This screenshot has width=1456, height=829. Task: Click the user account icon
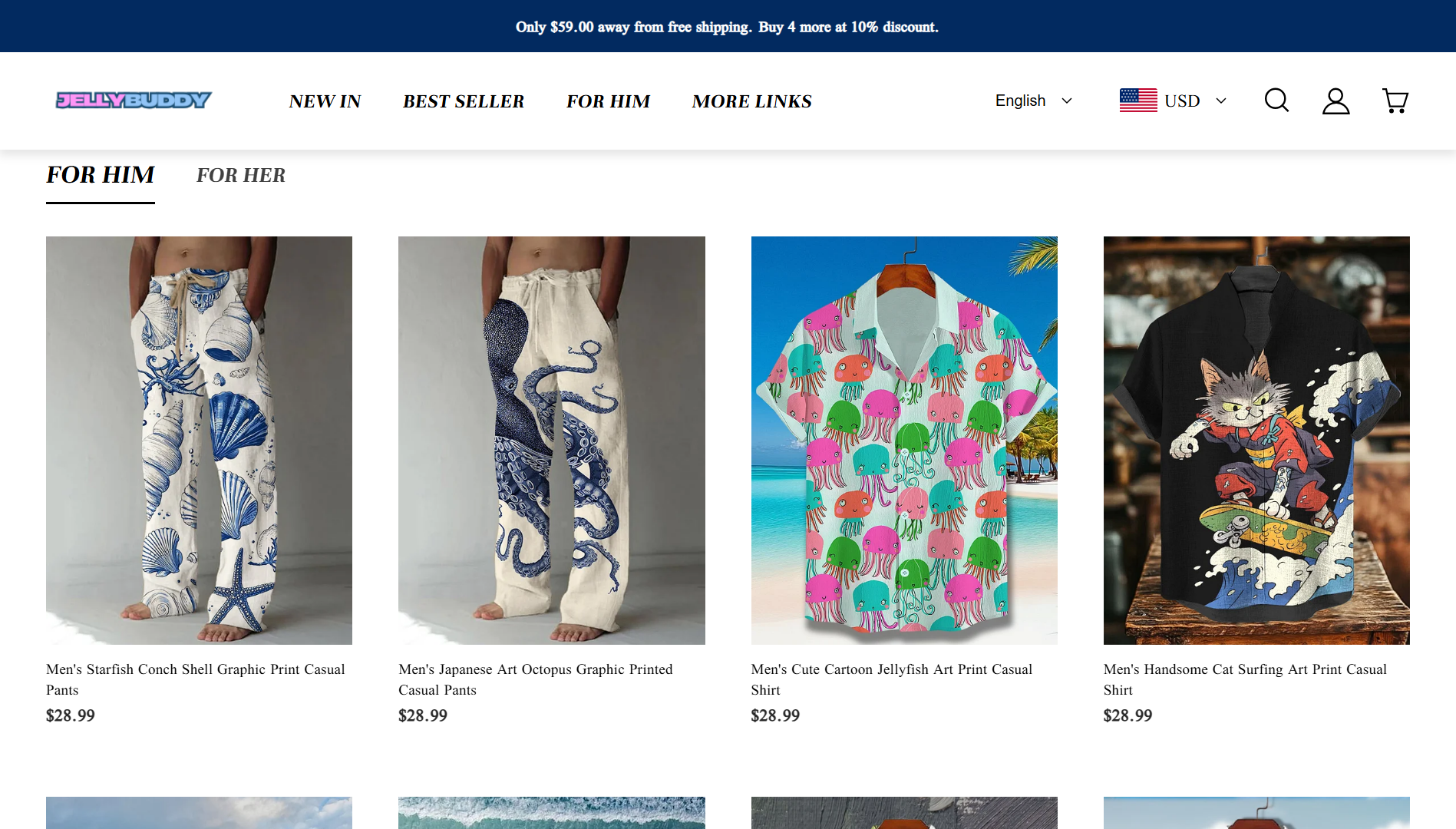pyautogui.click(x=1335, y=101)
